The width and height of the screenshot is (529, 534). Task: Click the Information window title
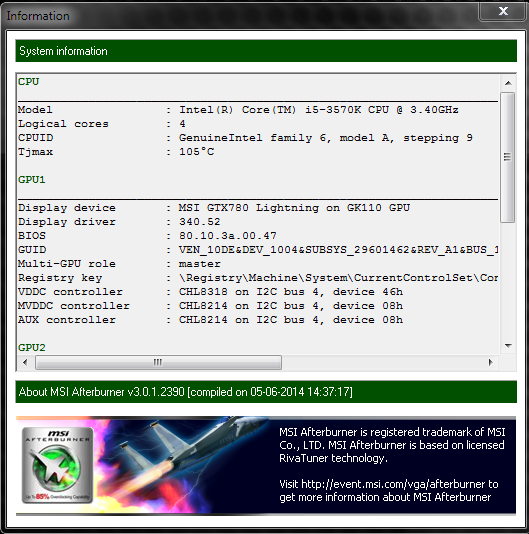[38, 16]
